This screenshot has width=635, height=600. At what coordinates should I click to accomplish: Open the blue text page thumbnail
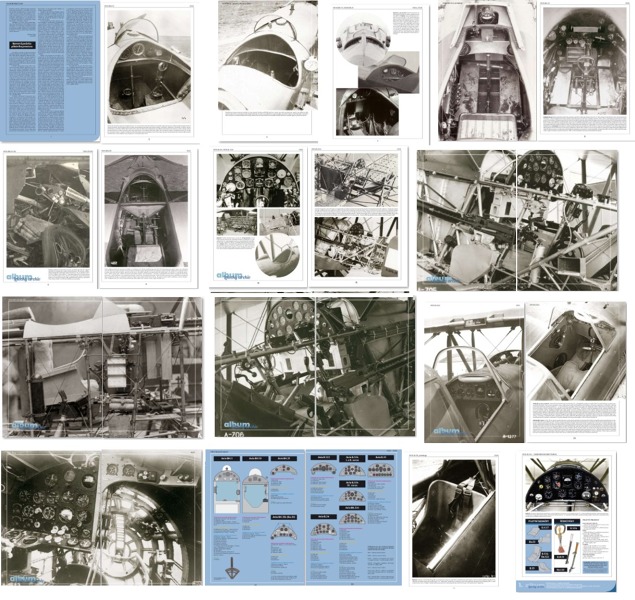pos(50,70)
